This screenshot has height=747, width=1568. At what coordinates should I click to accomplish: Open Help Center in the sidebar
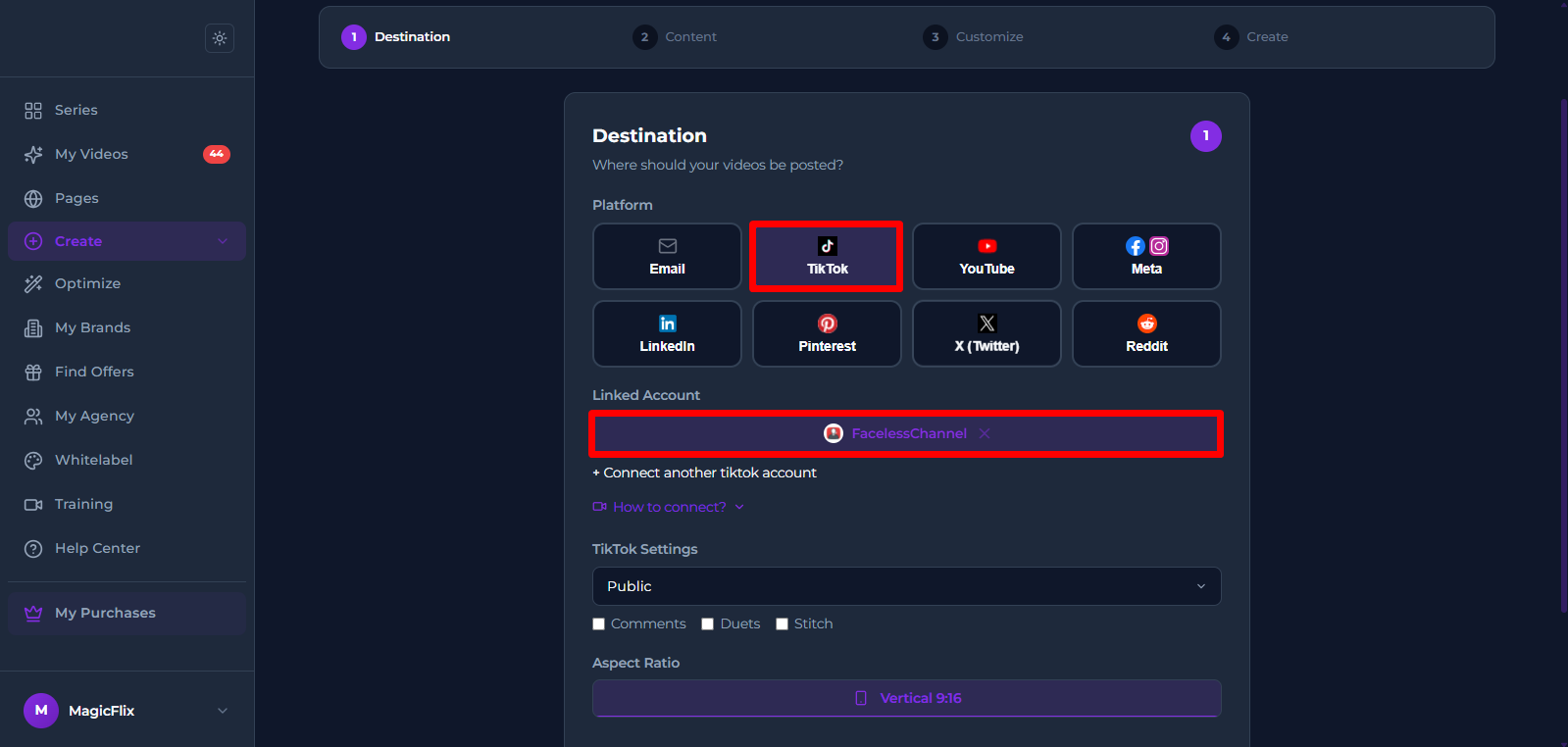126,549
